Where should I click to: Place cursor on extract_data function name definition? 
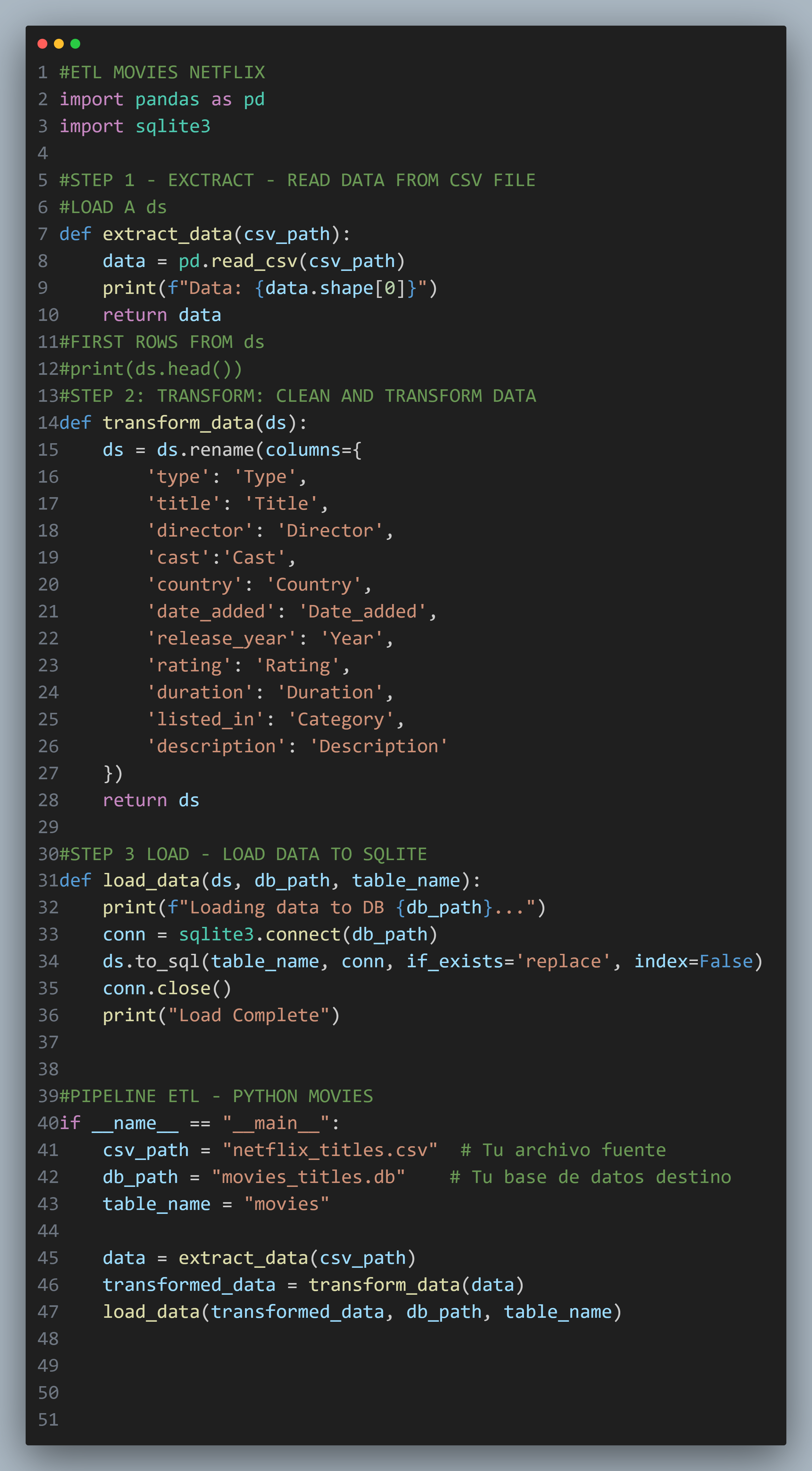point(168,234)
